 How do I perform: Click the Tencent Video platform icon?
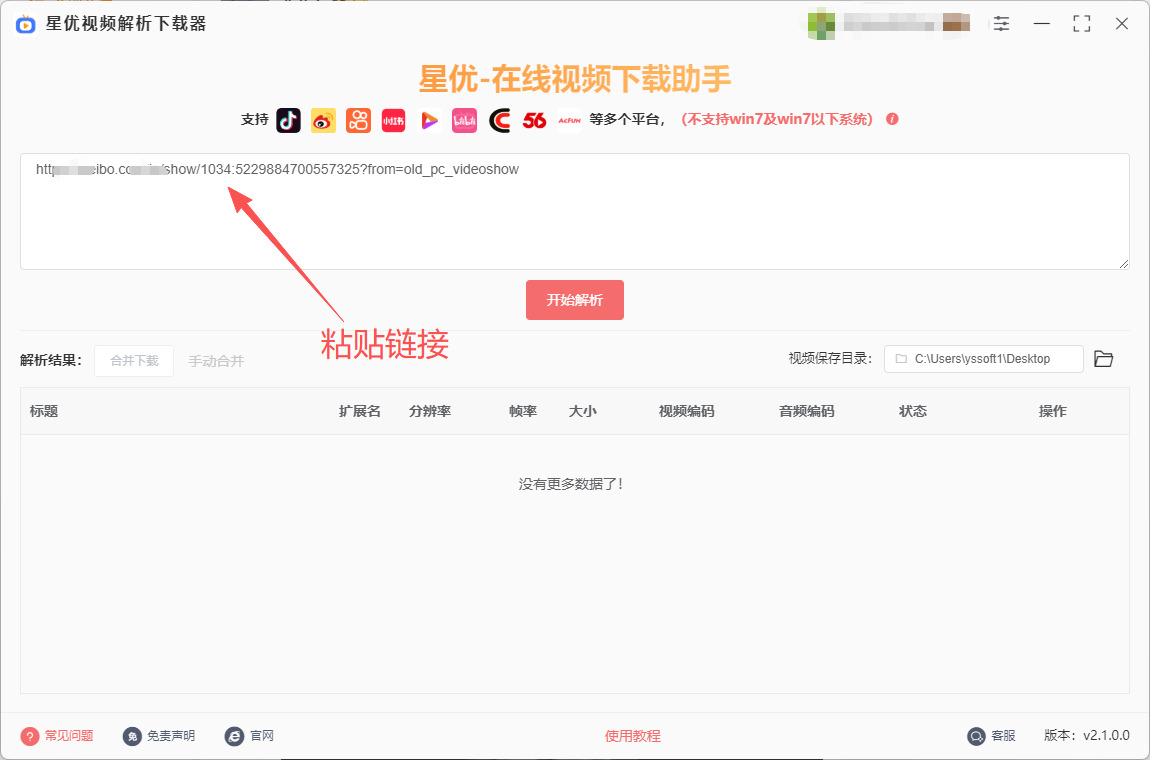tap(429, 120)
